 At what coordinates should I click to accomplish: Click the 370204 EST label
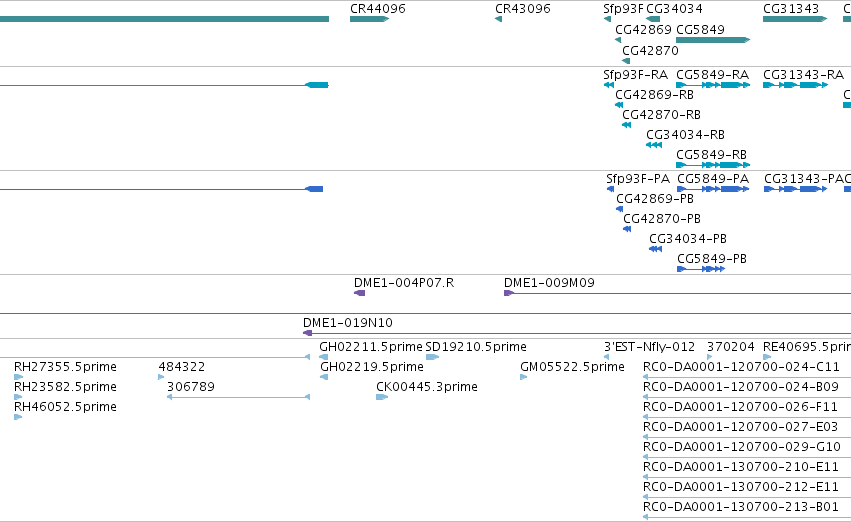(x=731, y=347)
